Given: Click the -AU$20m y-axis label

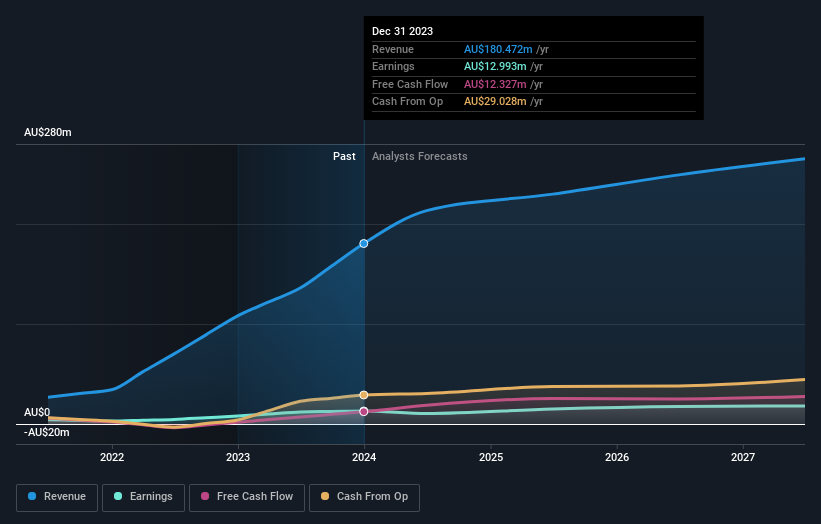Looking at the screenshot, I should (x=47, y=432).
